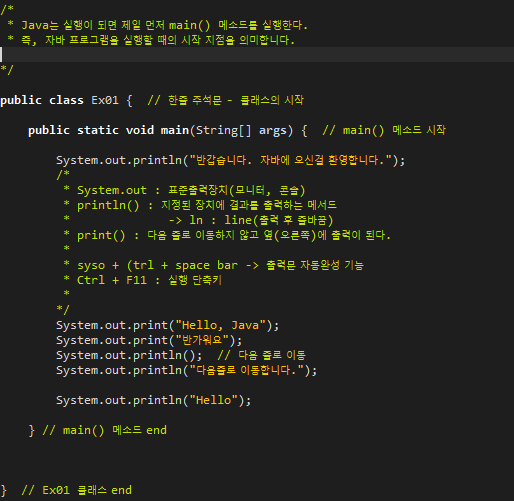Click the empty System.out.println() call

[129, 355]
